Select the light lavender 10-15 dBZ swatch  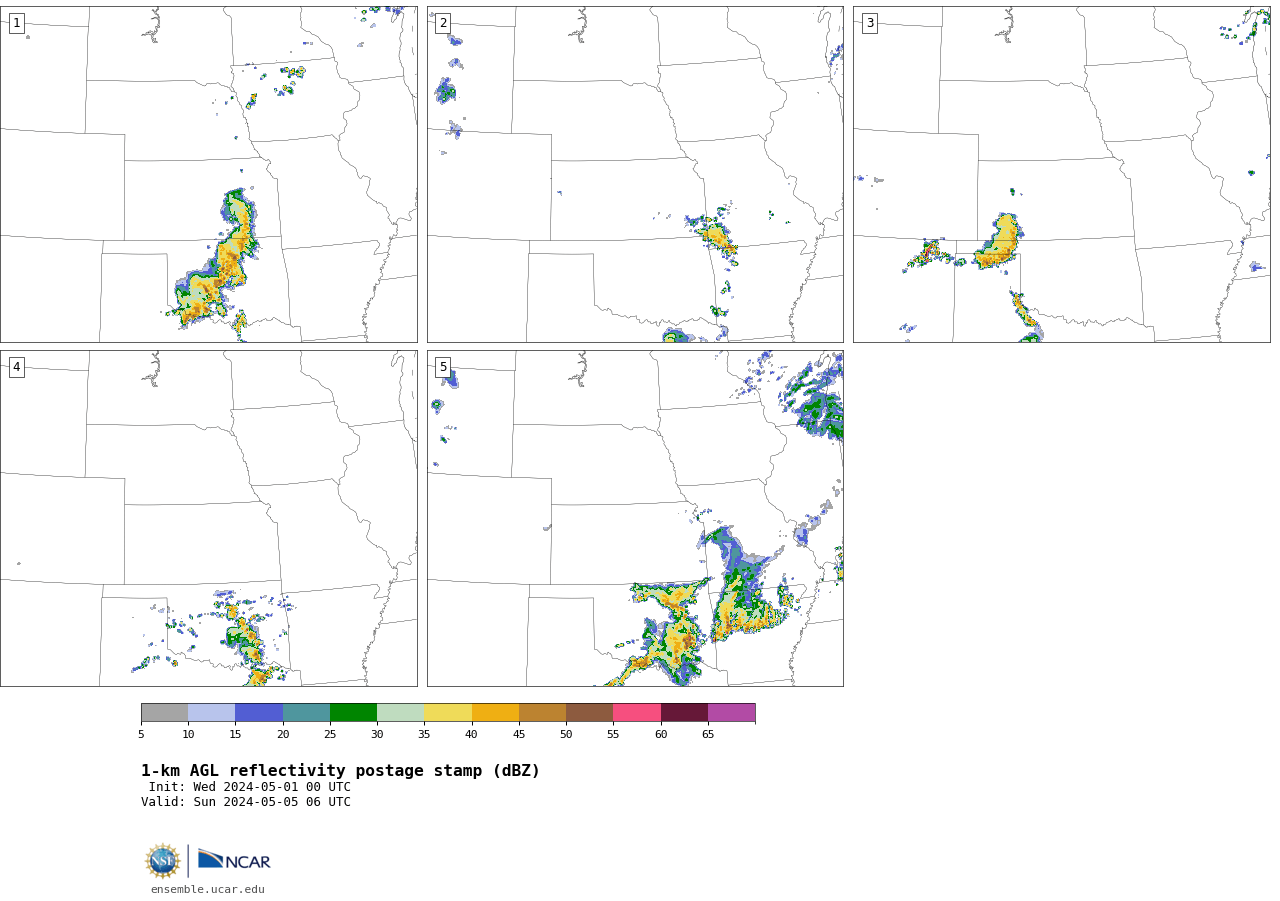pyautogui.click(x=212, y=713)
